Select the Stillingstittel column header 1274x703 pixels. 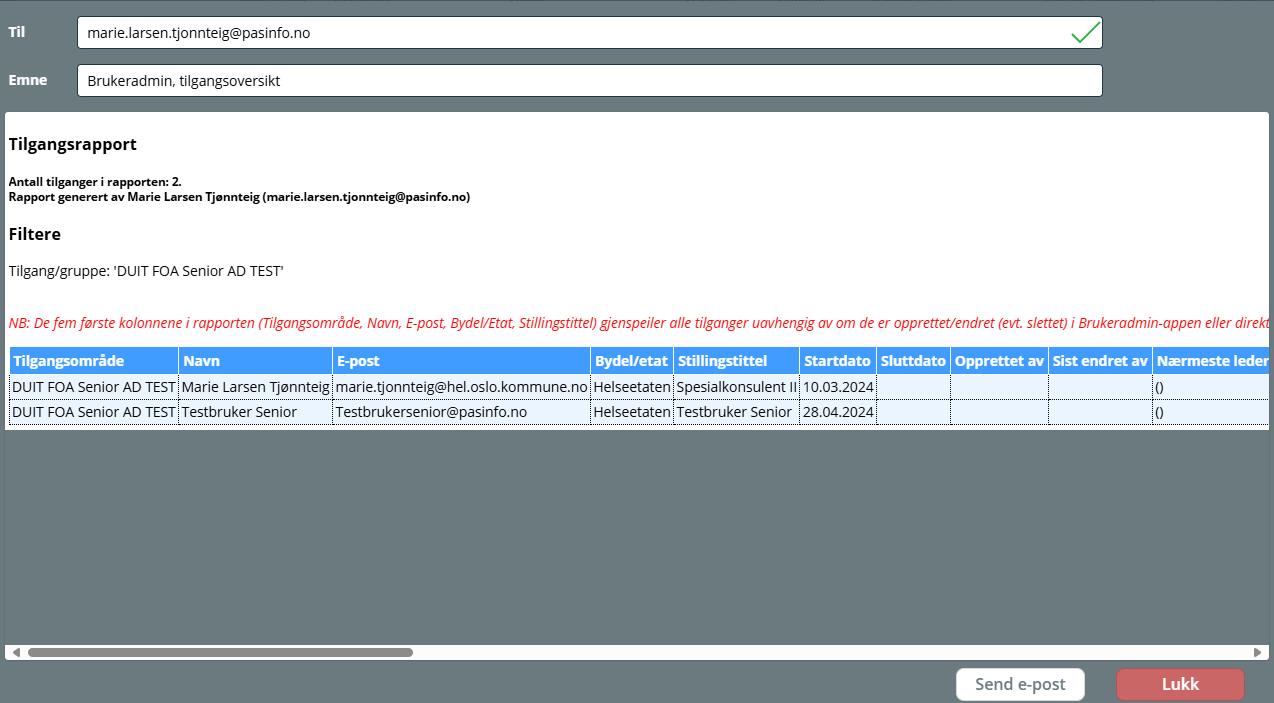(736, 361)
